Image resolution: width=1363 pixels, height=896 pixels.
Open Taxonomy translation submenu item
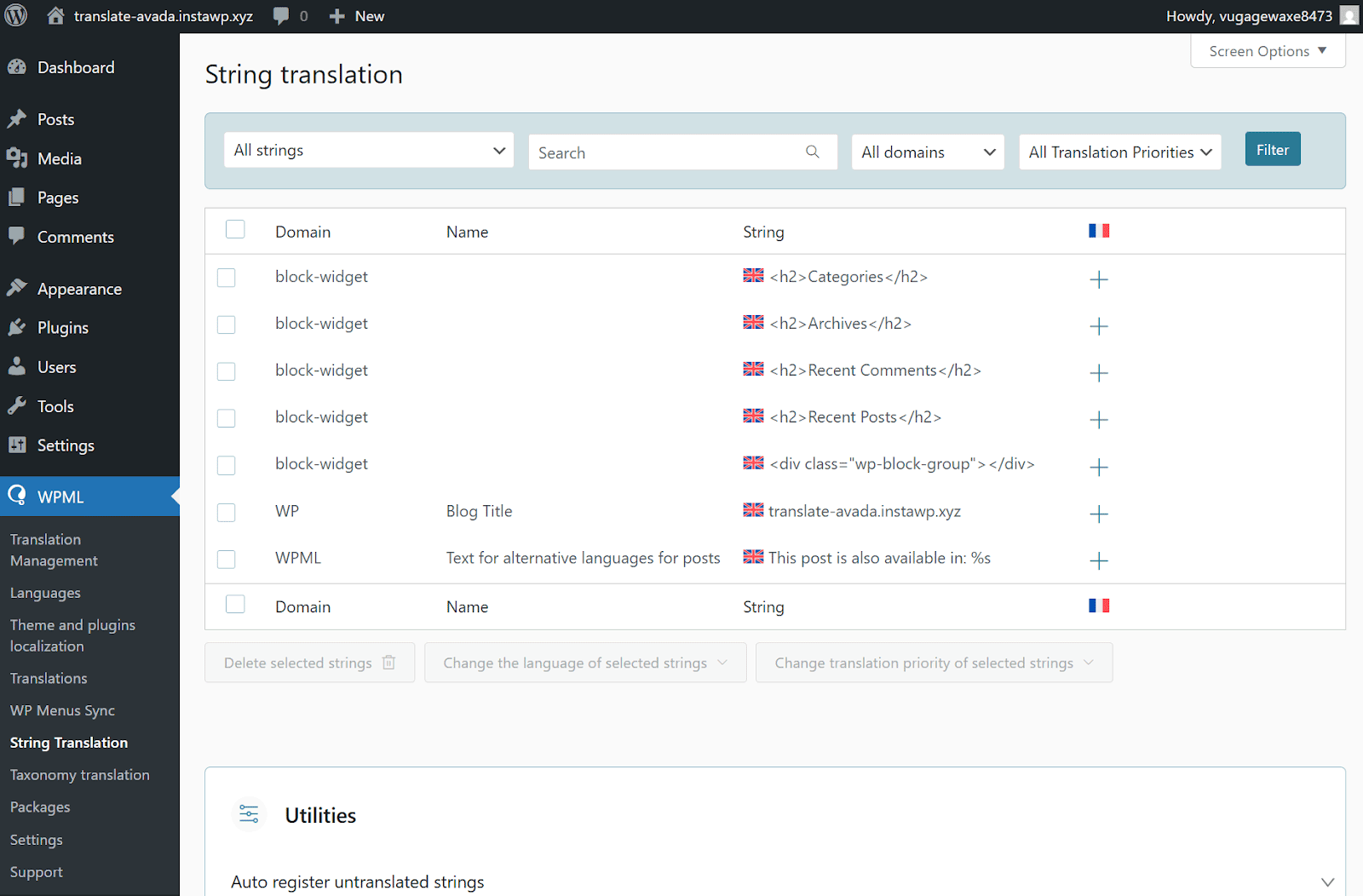[79, 775]
